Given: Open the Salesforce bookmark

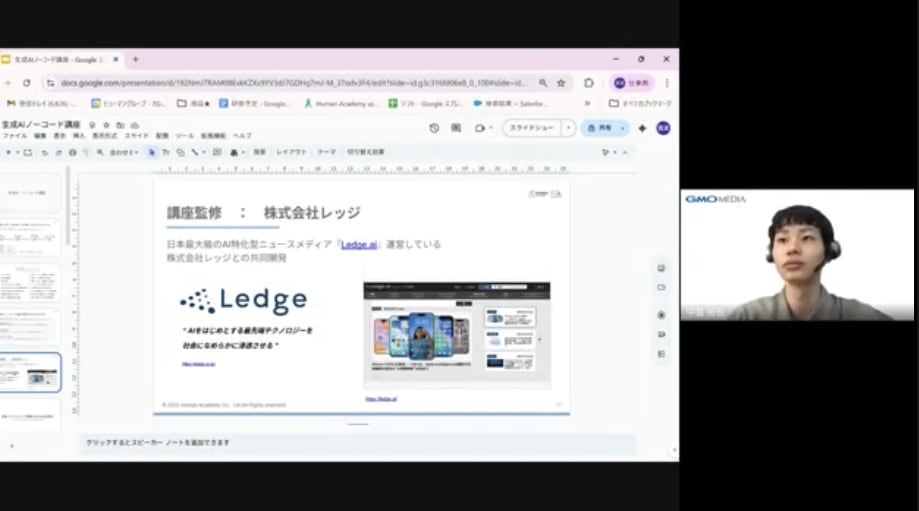Looking at the screenshot, I should (x=510, y=103).
